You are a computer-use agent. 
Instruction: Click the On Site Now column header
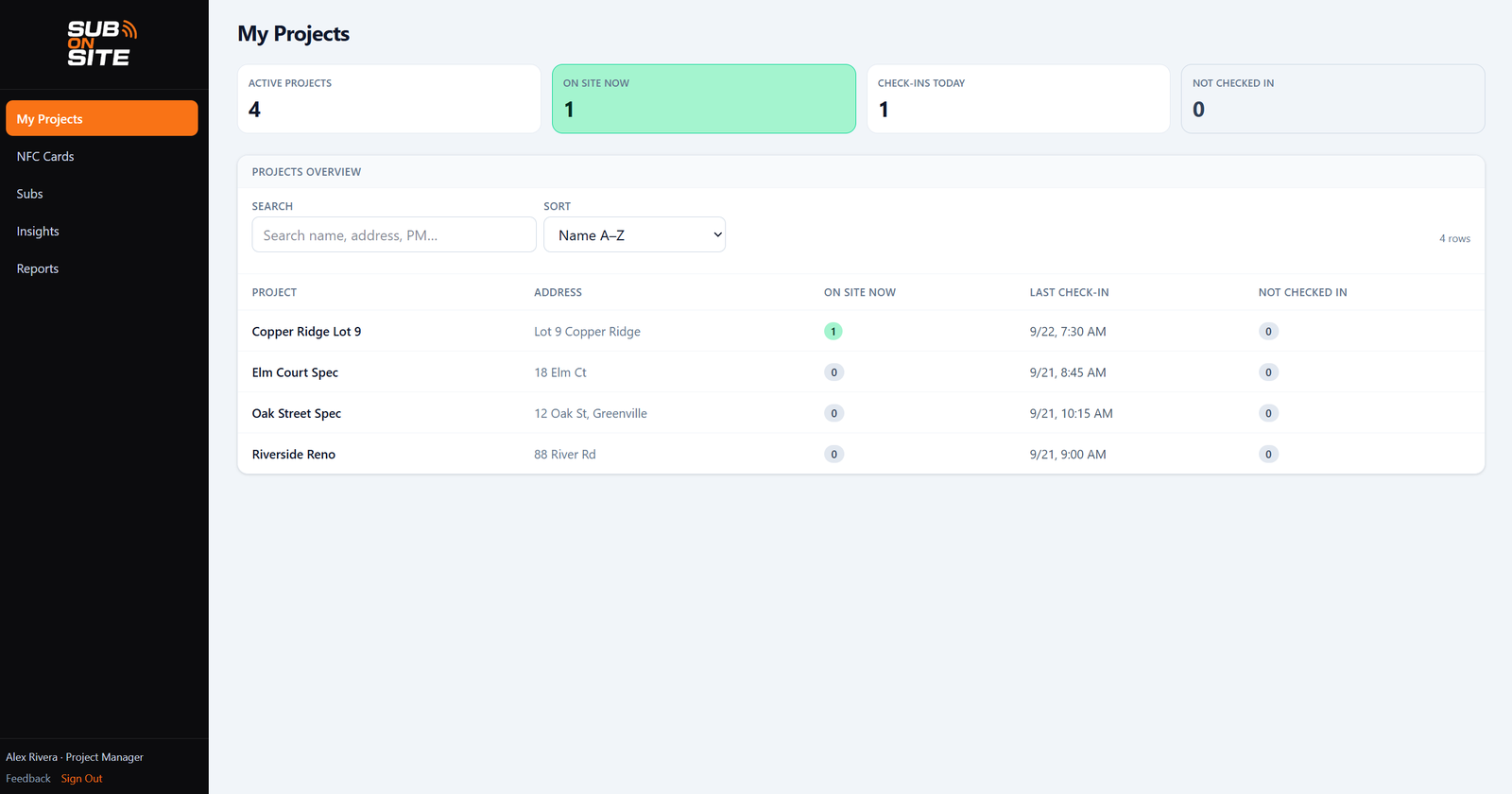860,292
